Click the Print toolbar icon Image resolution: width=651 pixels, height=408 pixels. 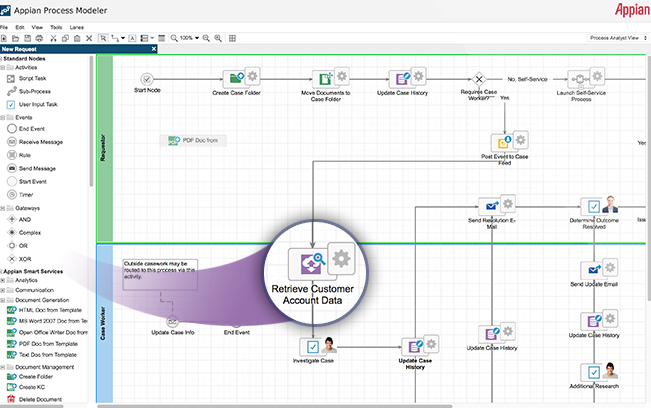coord(39,38)
